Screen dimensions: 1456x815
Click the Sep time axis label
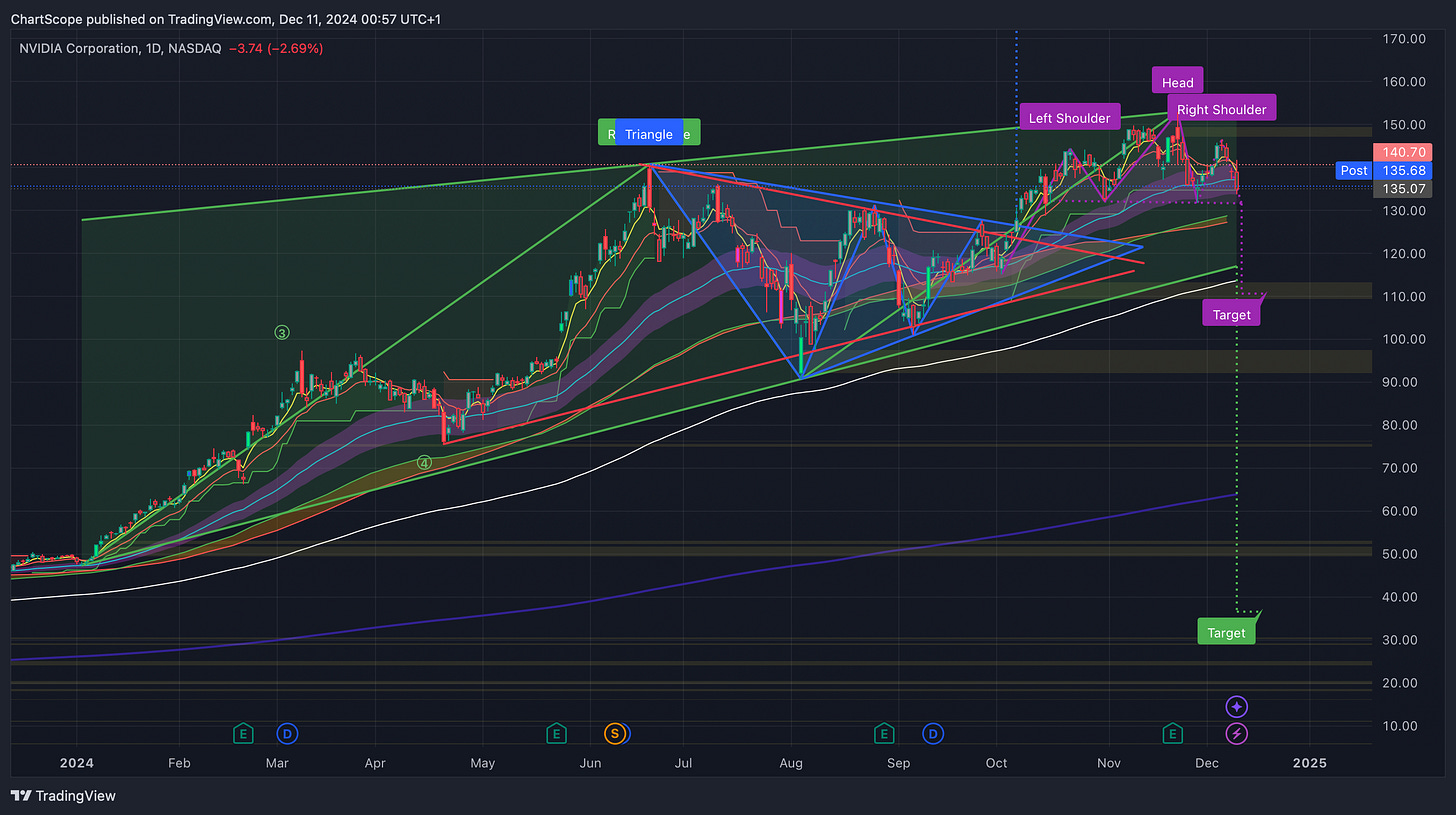pyautogui.click(x=899, y=763)
